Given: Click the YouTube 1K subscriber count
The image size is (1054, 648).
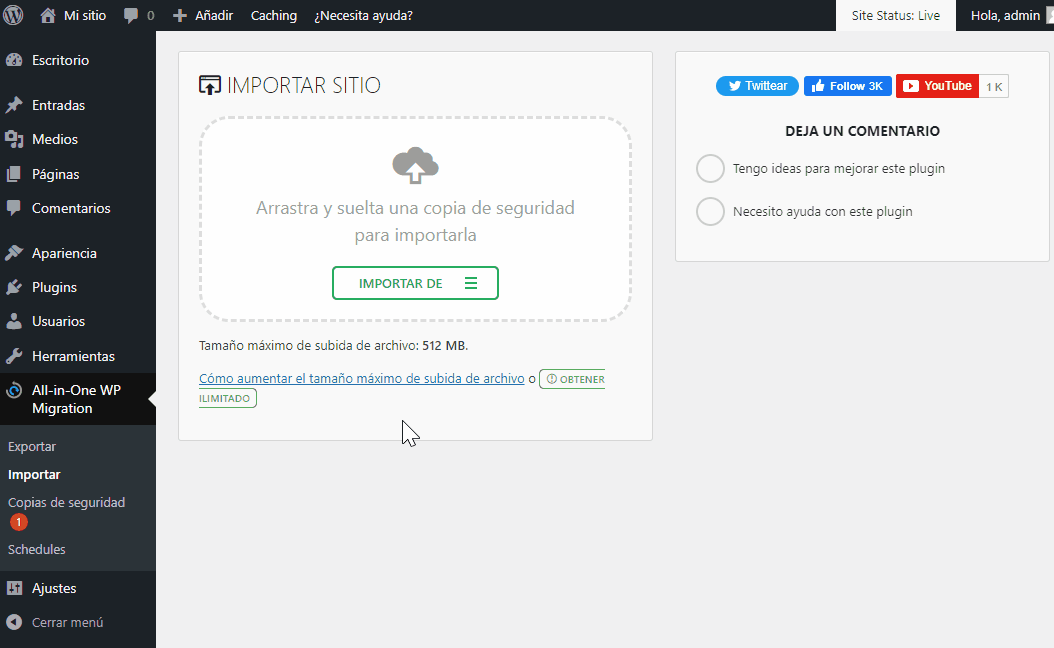Looking at the screenshot, I should pyautogui.click(x=994, y=86).
